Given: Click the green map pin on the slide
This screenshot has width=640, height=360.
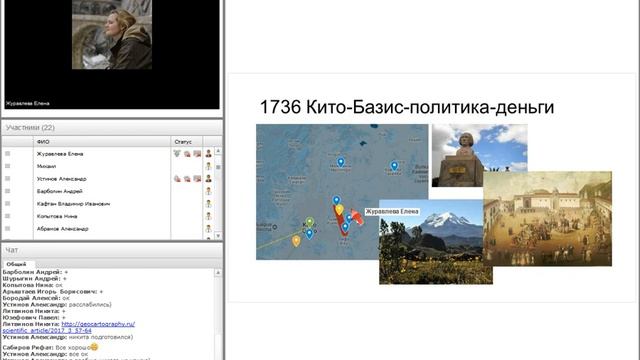Looking at the screenshot, I should tap(310, 222).
